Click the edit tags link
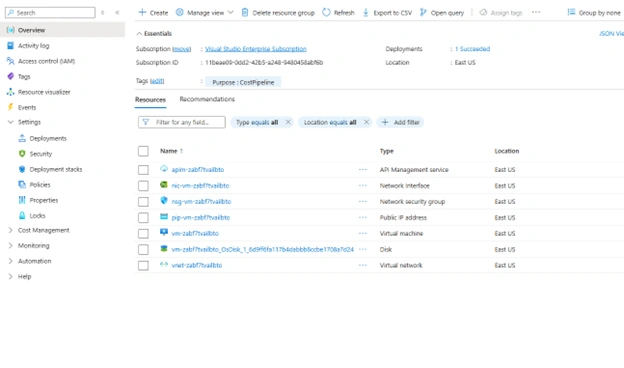 [157, 81]
